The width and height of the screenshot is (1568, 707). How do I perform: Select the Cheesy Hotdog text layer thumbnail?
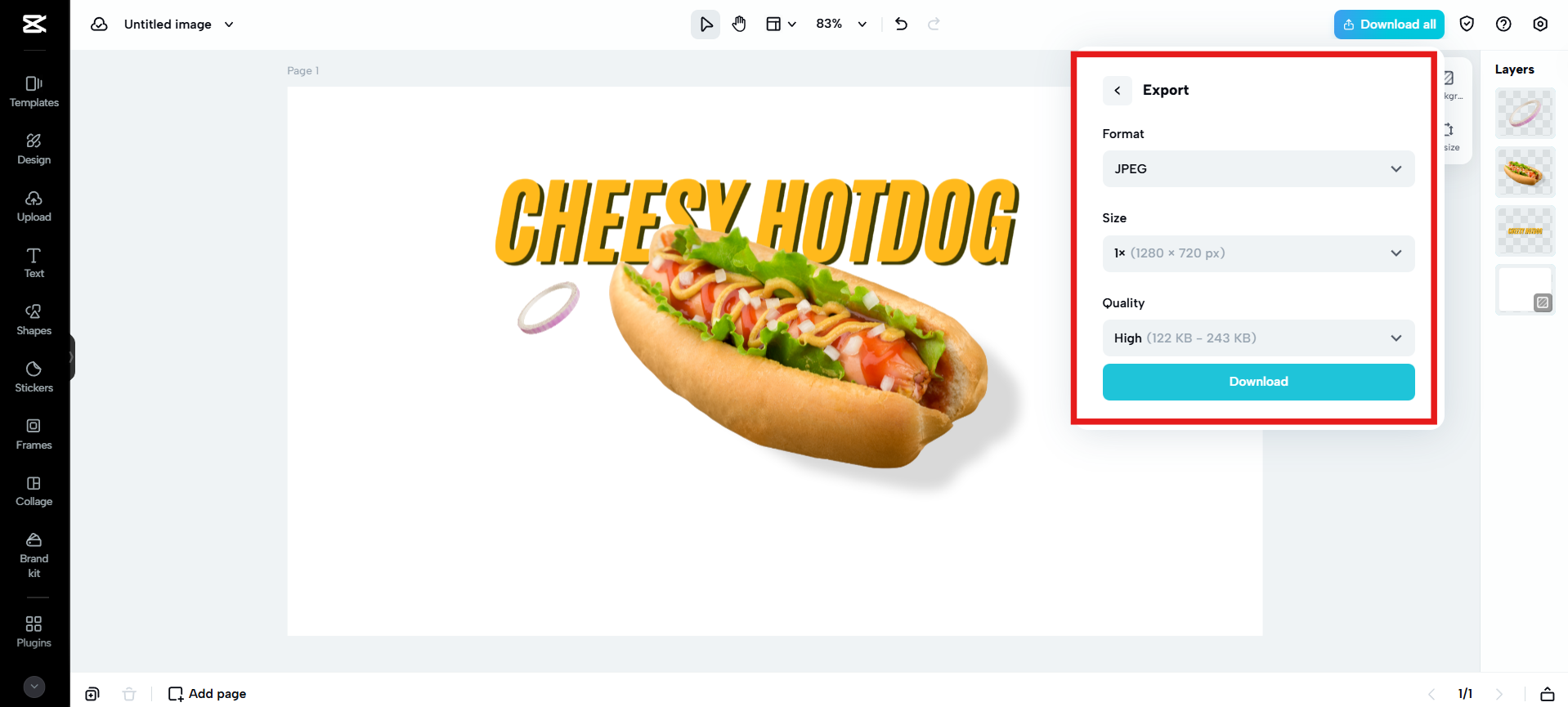1525,231
